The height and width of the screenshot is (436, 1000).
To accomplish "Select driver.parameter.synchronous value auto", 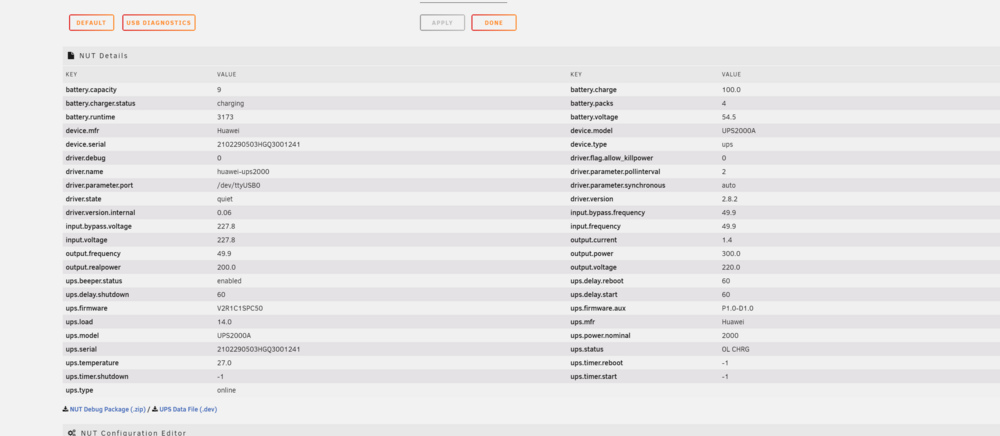I will [x=729, y=185].
